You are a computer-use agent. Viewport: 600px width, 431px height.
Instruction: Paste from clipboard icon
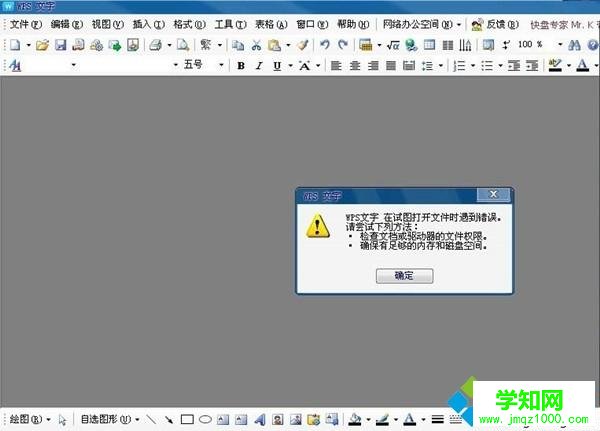274,45
